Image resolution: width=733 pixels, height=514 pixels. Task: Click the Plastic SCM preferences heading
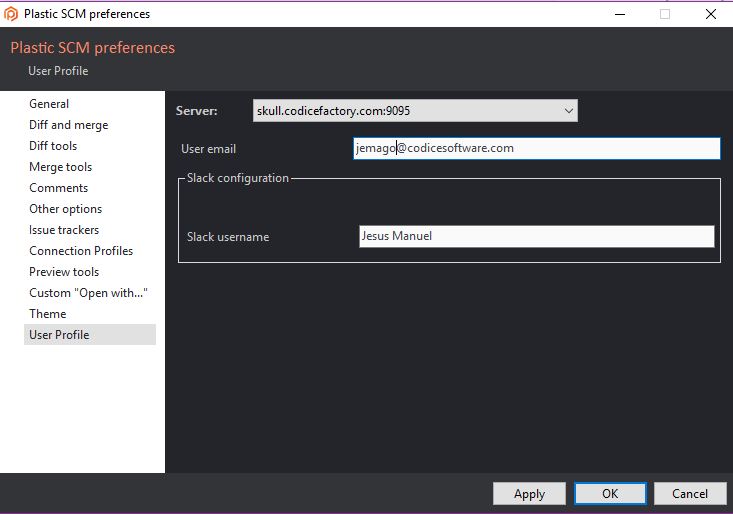pyautogui.click(x=93, y=48)
